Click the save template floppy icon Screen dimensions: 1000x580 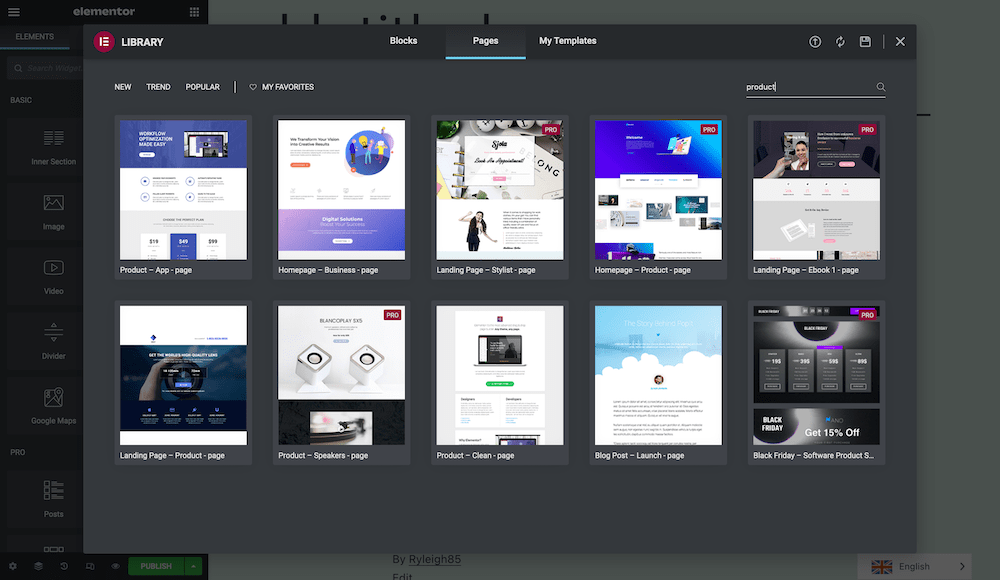tap(865, 41)
